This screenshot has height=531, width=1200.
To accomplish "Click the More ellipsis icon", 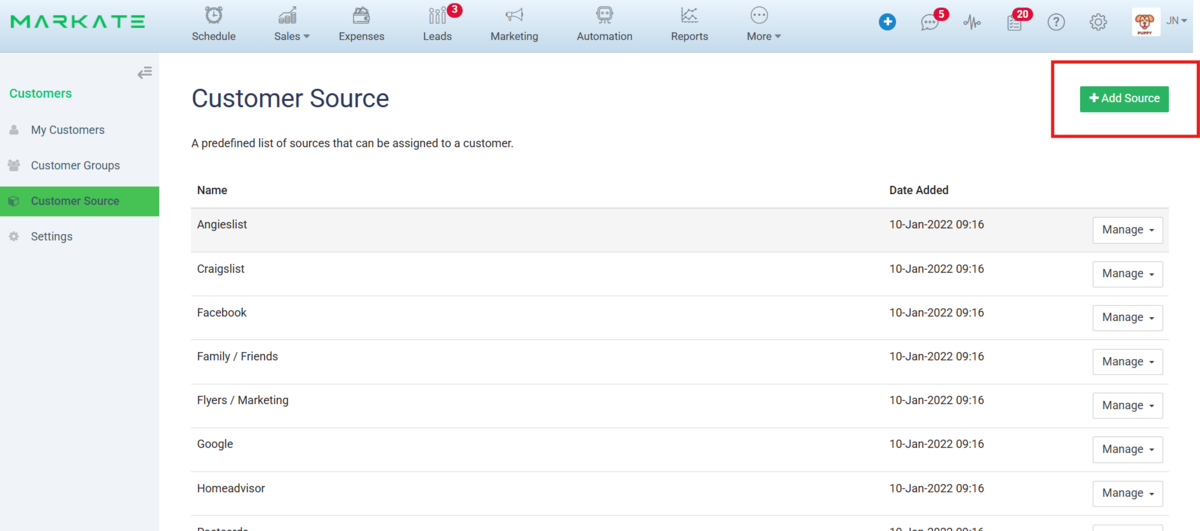I will click(x=759, y=15).
